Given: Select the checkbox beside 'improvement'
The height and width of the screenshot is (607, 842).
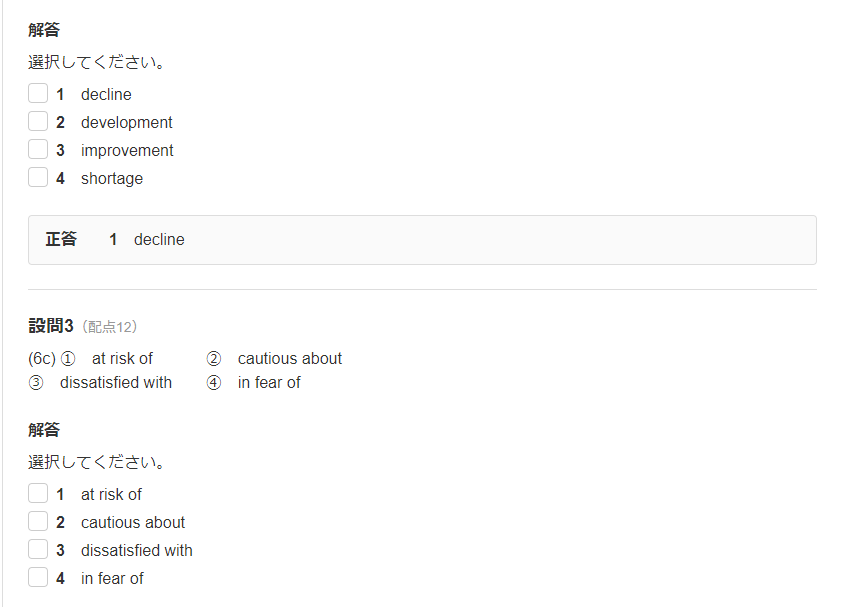Looking at the screenshot, I should [x=38, y=150].
